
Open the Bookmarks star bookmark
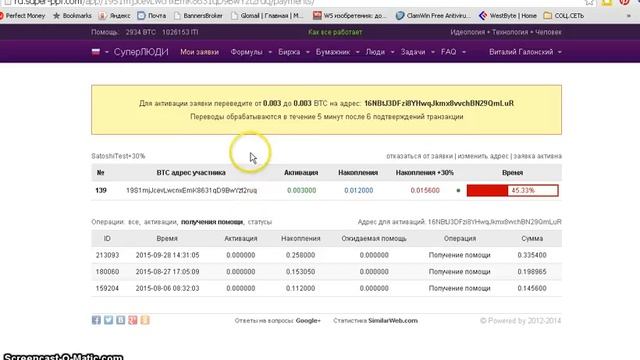pyautogui.click(x=72, y=16)
